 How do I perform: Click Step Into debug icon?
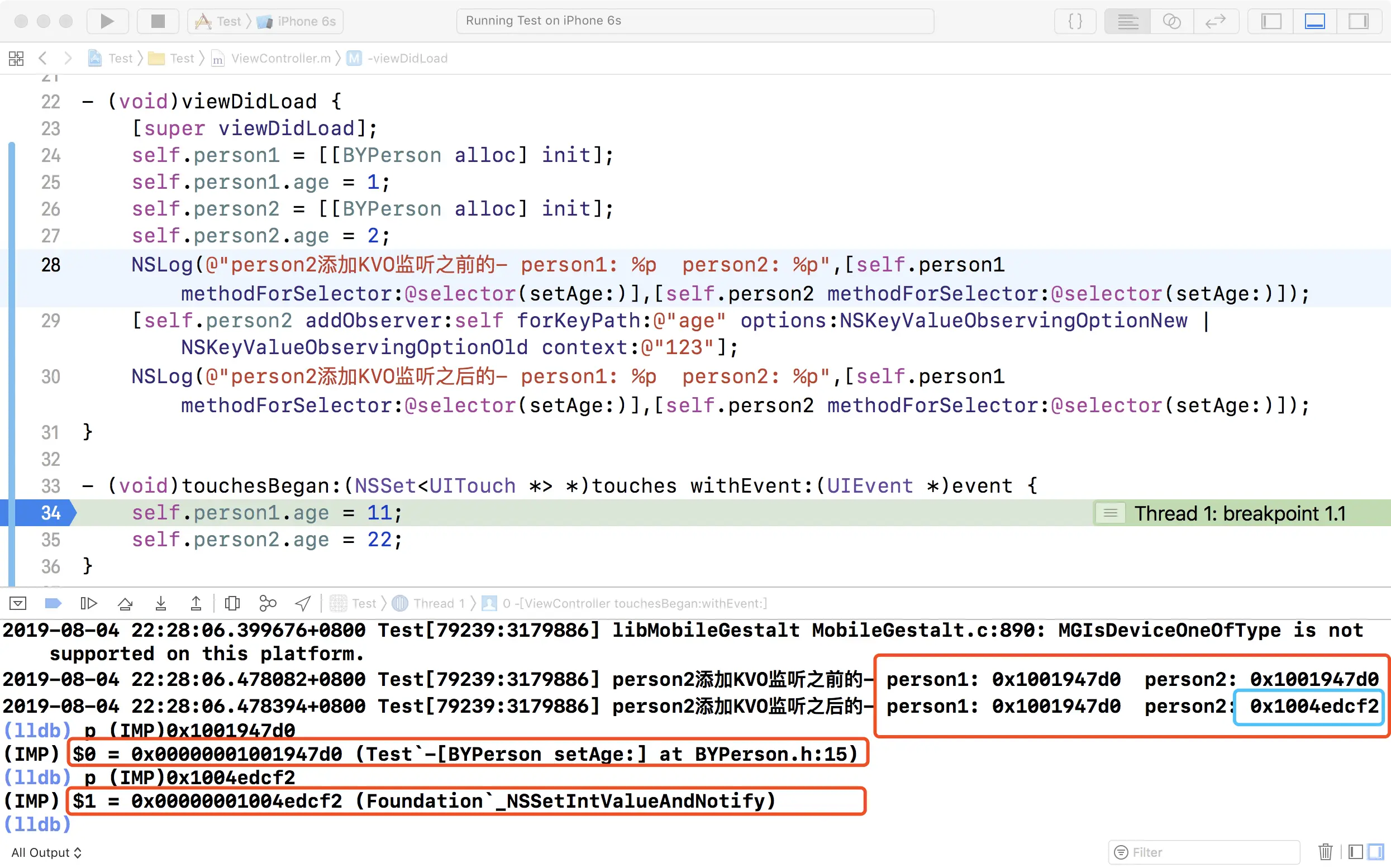pos(161,603)
